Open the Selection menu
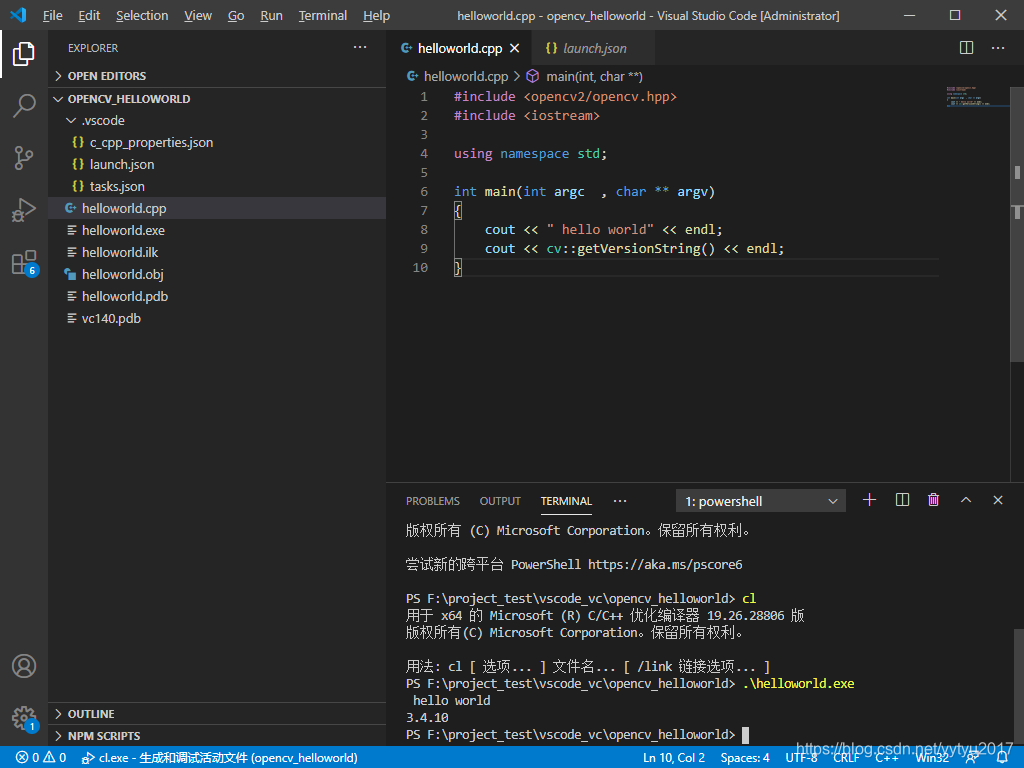 click(x=142, y=15)
